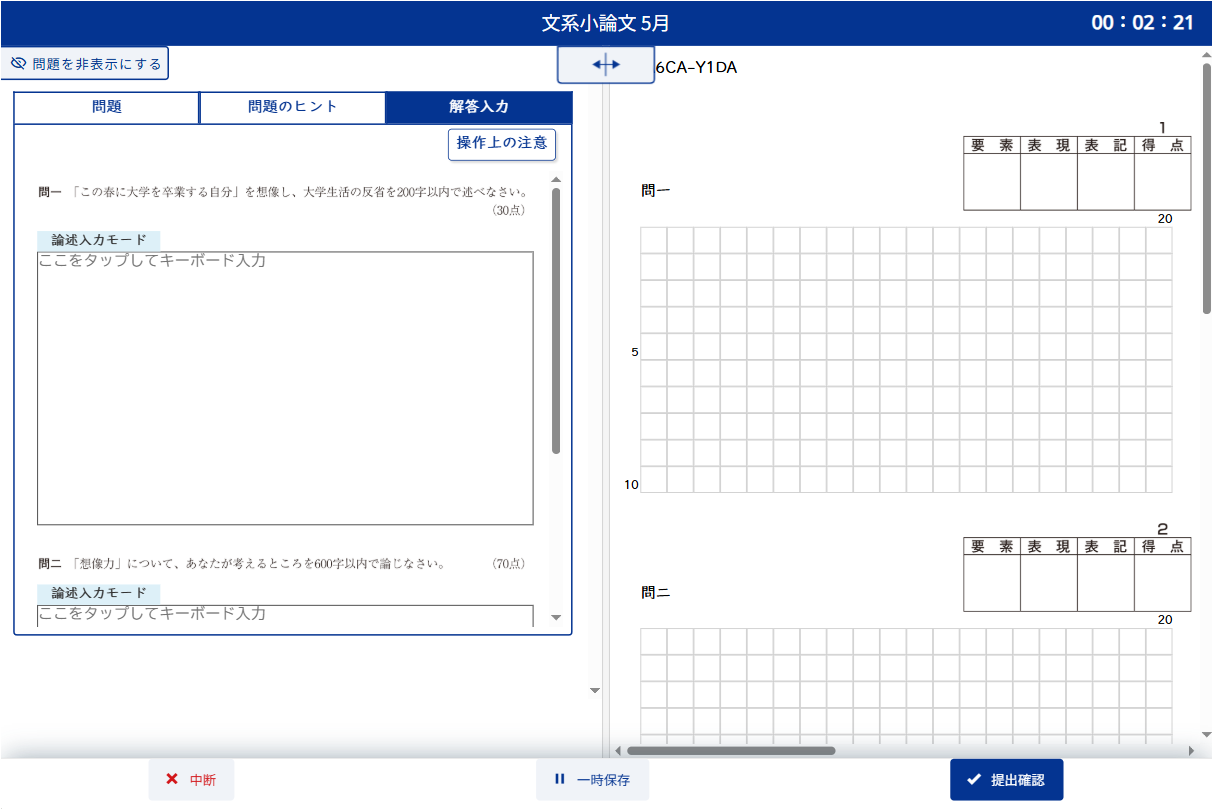Click the countdown timer display

click(1142, 23)
